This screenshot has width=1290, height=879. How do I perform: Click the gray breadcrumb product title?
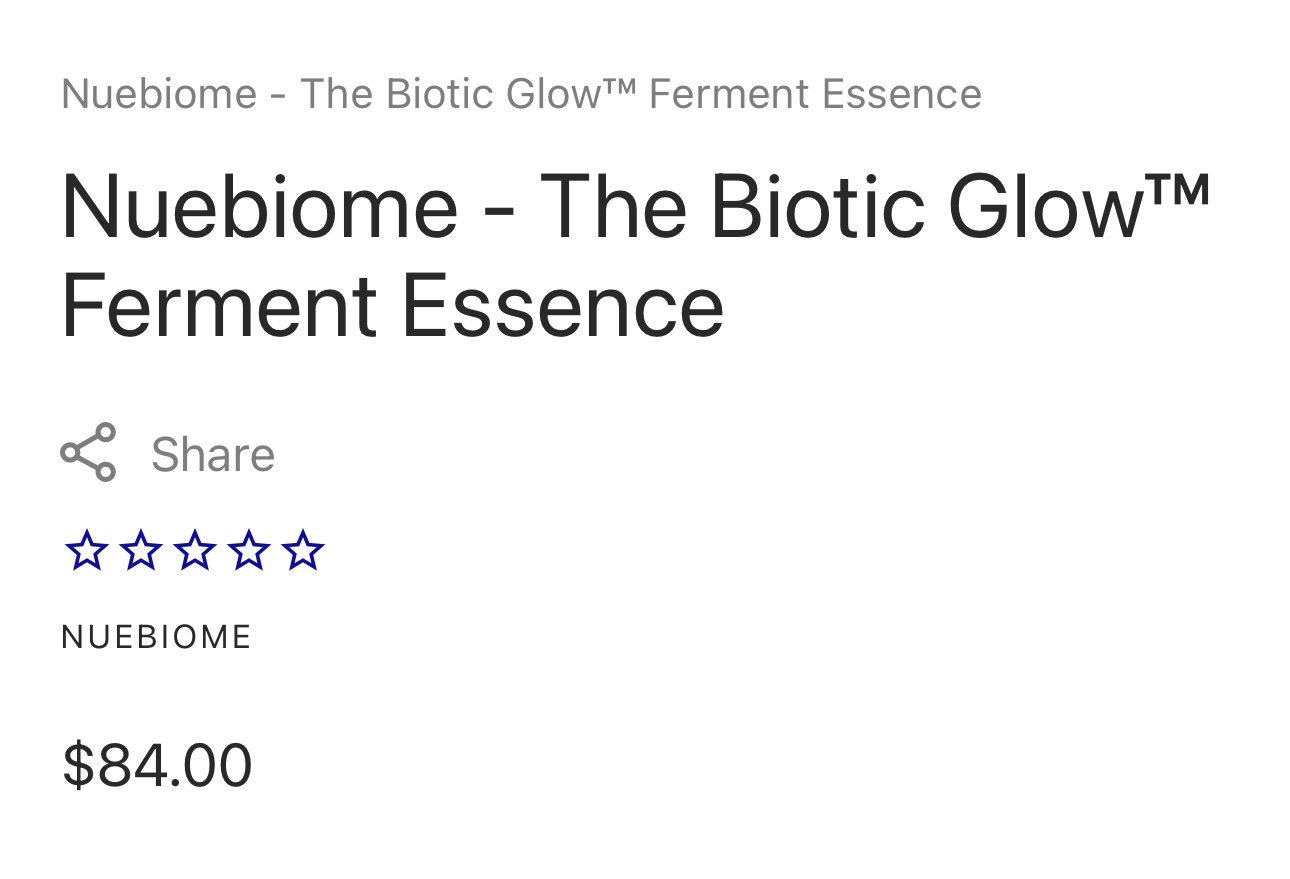pyautogui.click(x=521, y=94)
